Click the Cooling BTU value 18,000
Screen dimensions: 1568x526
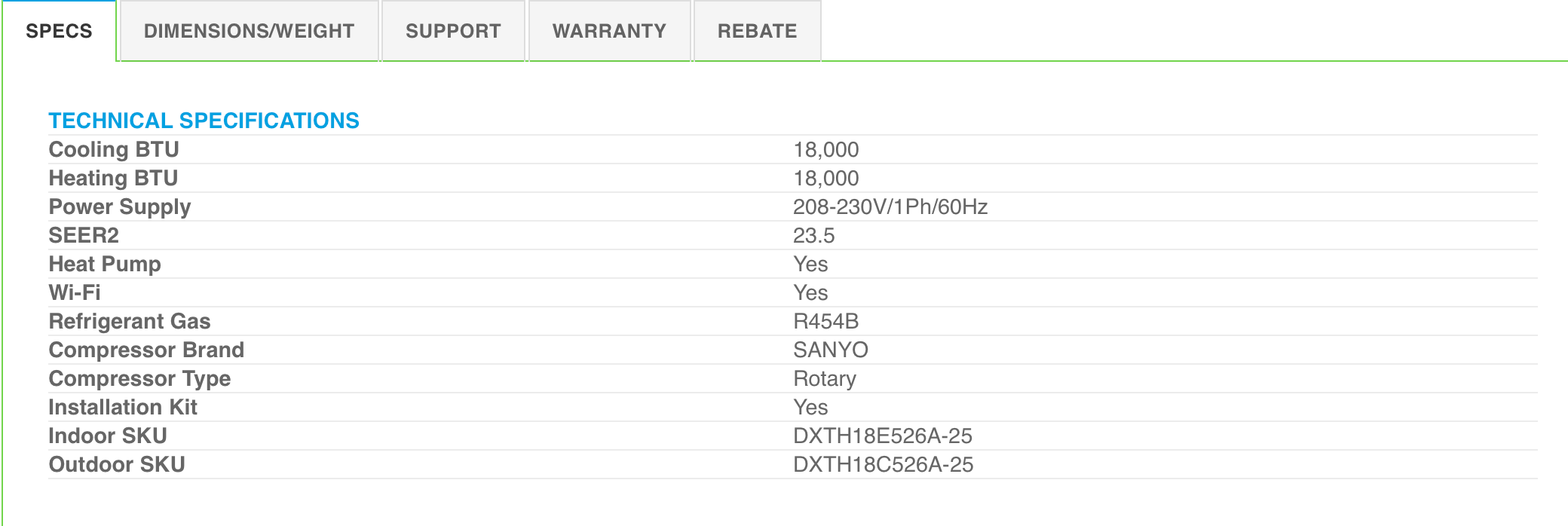tap(825, 149)
